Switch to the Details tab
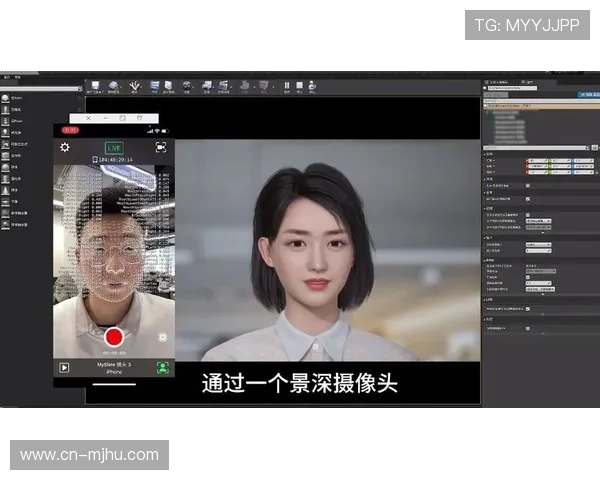The height and width of the screenshot is (480, 600). pos(527,82)
